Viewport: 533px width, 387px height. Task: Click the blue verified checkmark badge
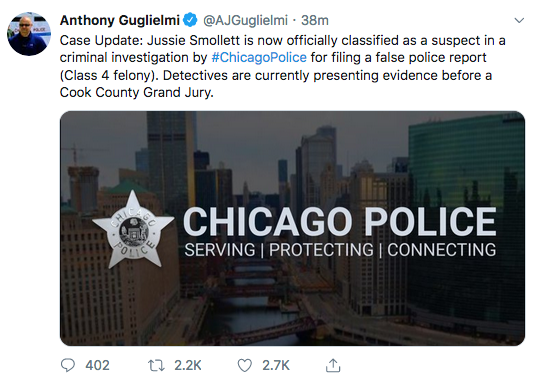pyautogui.click(x=190, y=20)
